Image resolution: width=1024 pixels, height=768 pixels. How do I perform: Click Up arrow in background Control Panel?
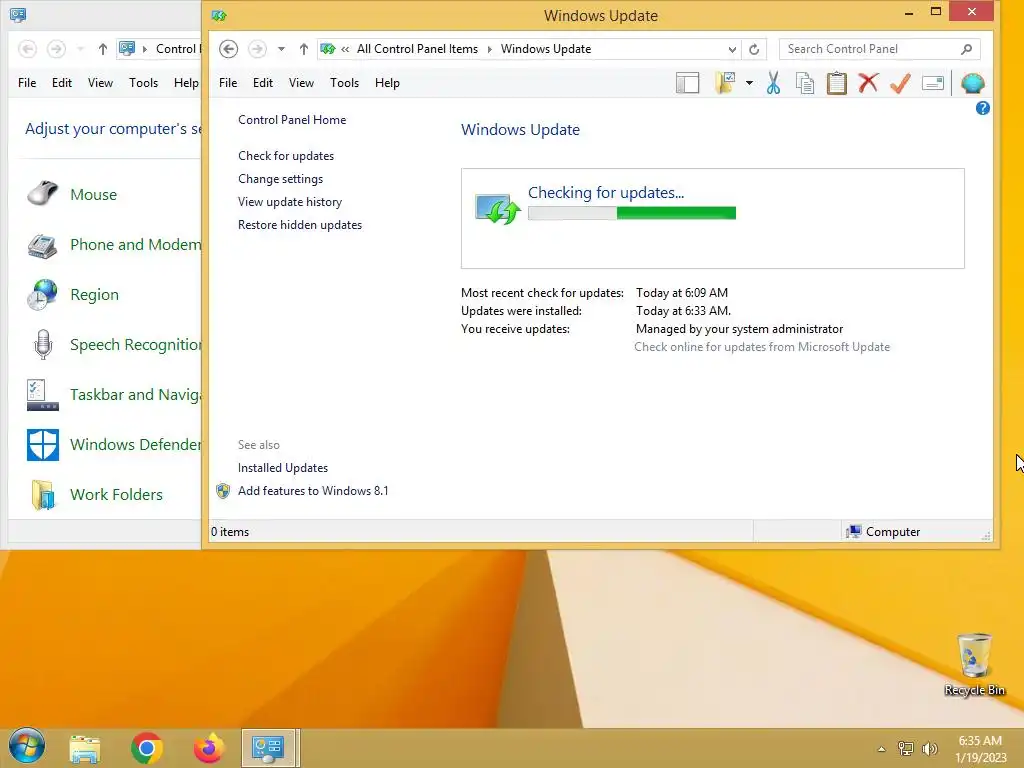pos(103,49)
